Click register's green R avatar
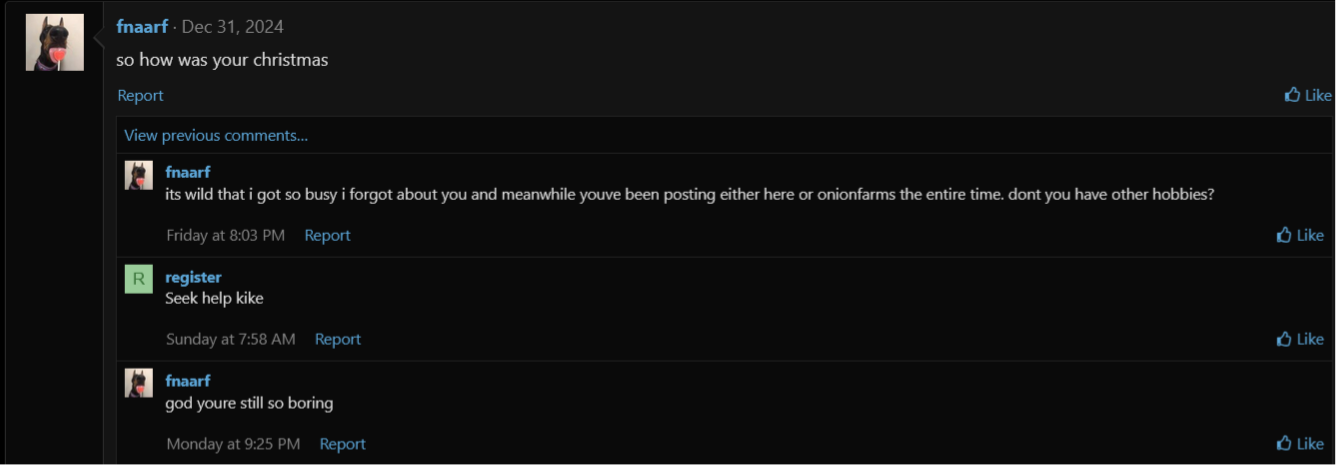Screen dimensions: 1336x465 (x=138, y=279)
